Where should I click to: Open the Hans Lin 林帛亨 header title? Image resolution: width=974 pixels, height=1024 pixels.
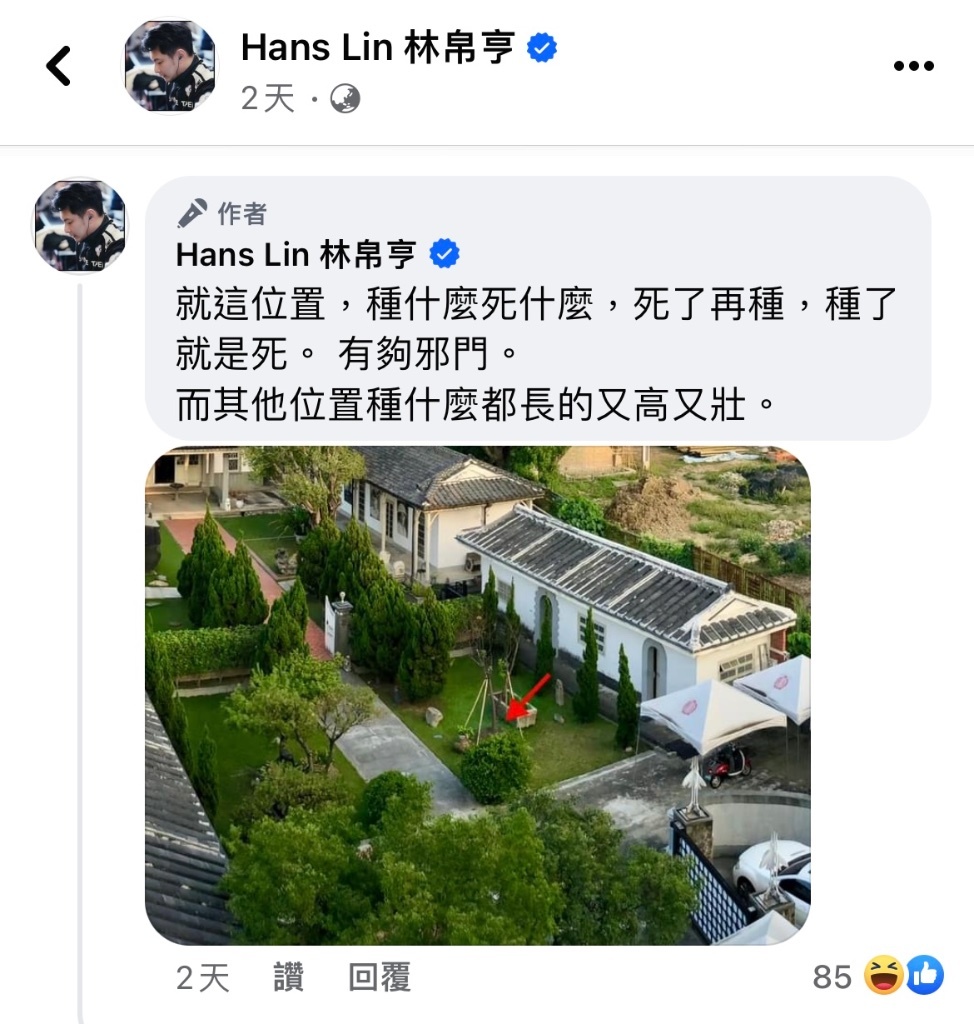pos(378,48)
